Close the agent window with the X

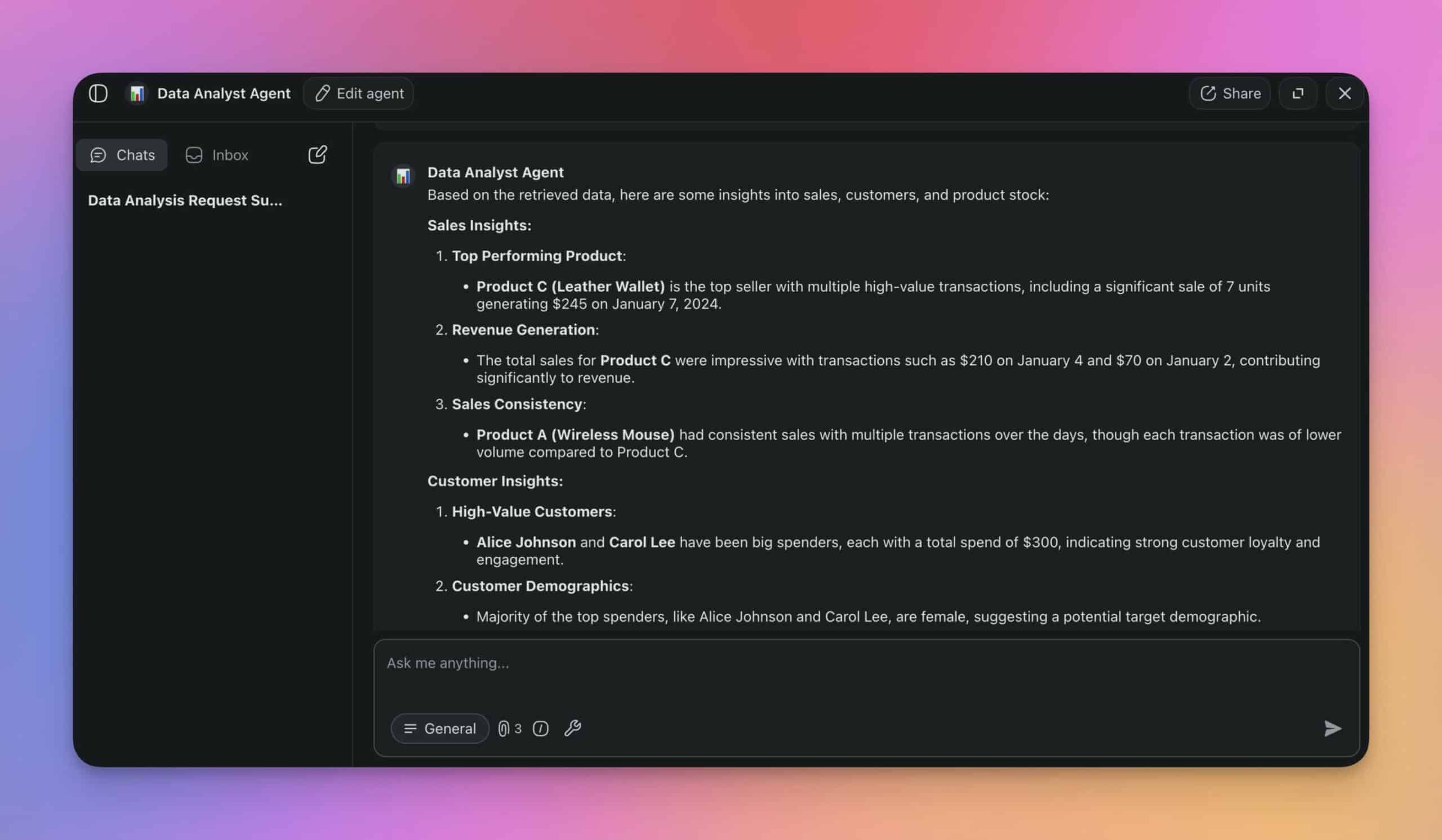coord(1344,93)
